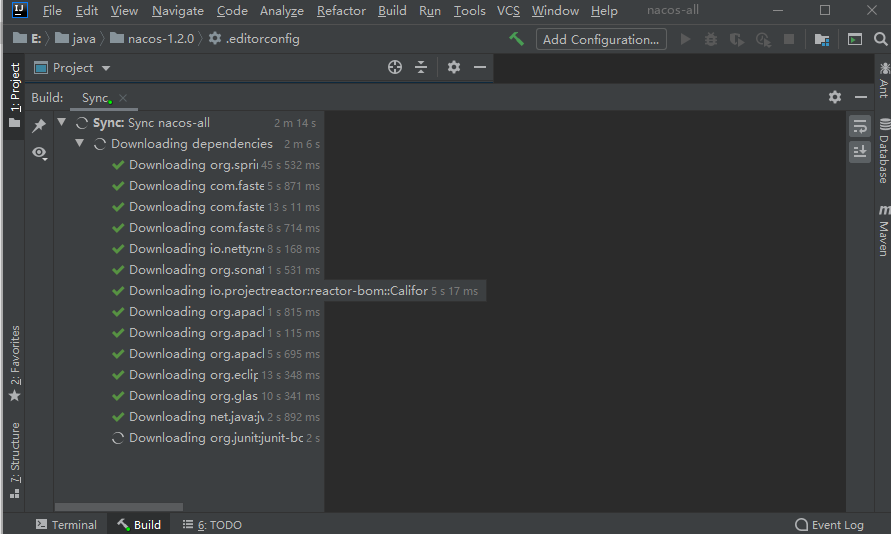Screen dimensions: 891x534
Task: Click the Debug bug icon in toolbar
Action: pyautogui.click(x=711, y=39)
